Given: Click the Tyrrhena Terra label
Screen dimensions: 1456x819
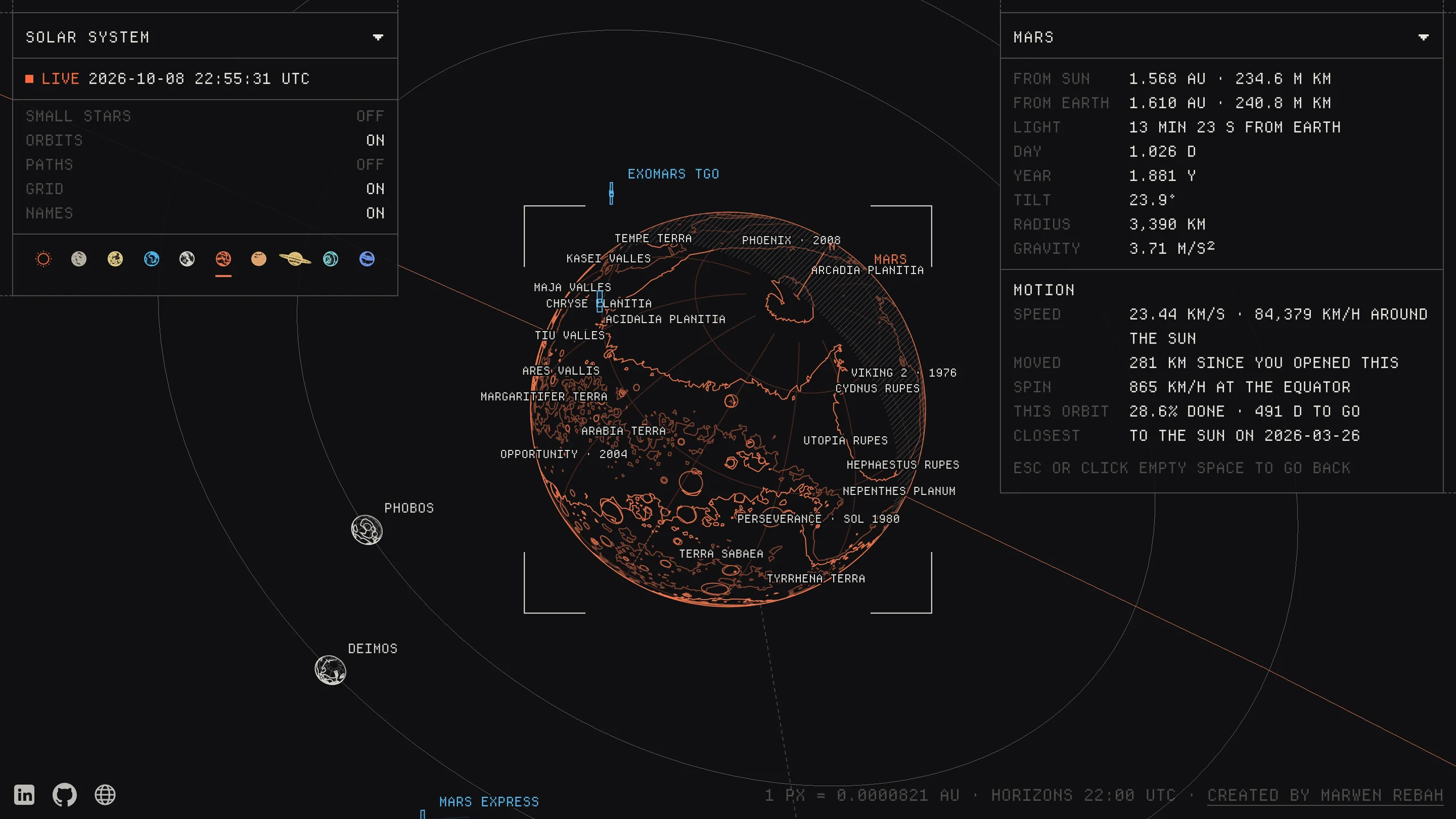Looking at the screenshot, I should coord(816,578).
